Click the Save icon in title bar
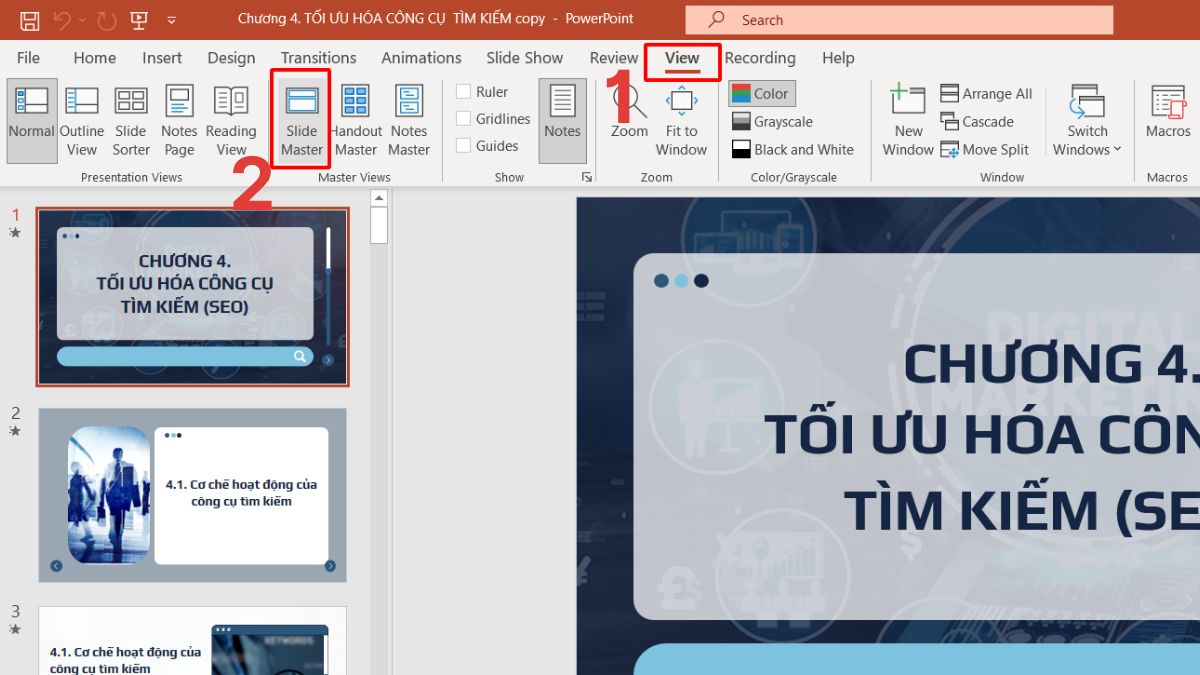The image size is (1200, 675). [30, 19]
